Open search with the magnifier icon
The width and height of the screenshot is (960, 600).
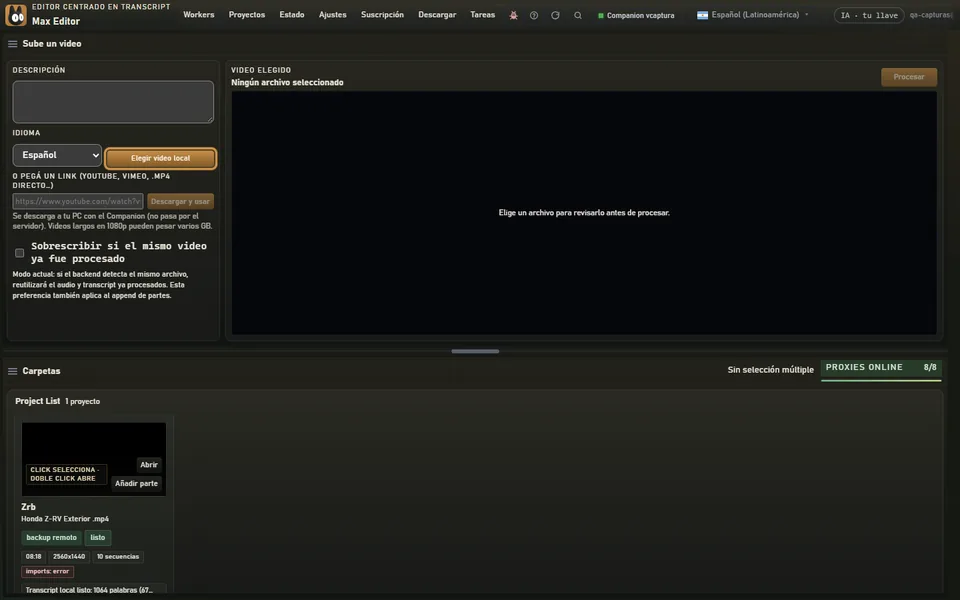click(577, 15)
